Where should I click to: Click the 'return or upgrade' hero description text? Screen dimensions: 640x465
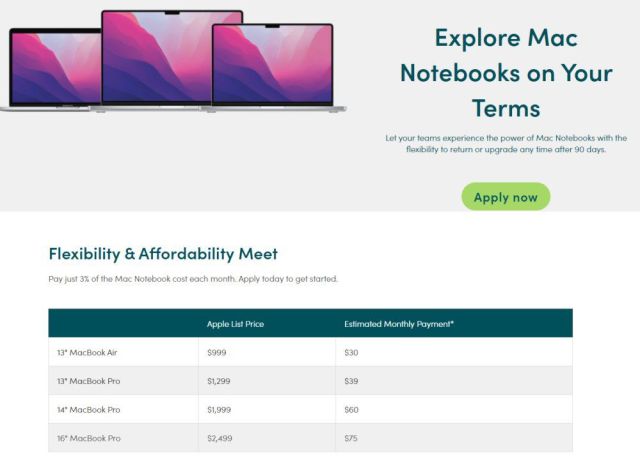pos(506,144)
